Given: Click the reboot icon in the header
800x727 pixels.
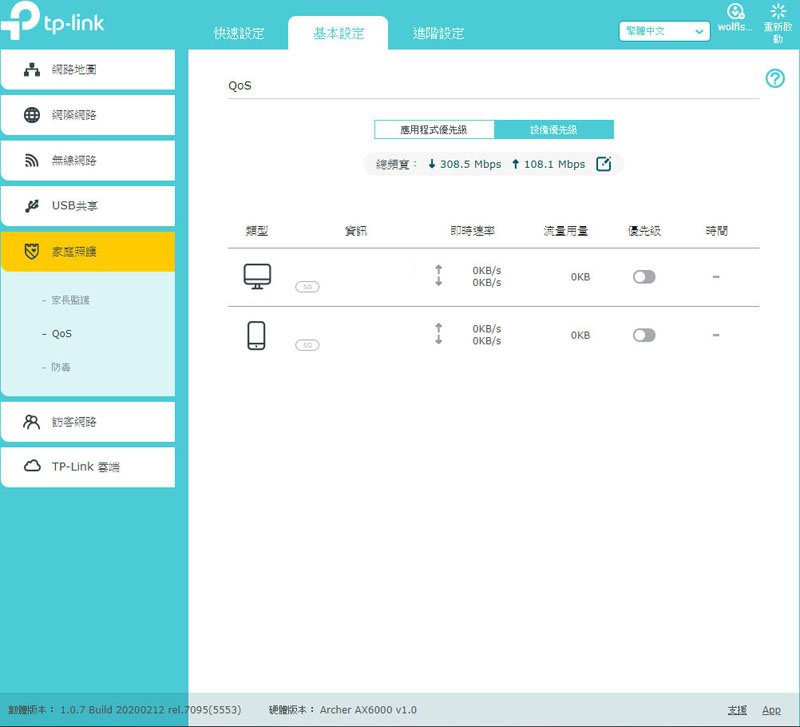Looking at the screenshot, I should pyautogui.click(x=778, y=11).
